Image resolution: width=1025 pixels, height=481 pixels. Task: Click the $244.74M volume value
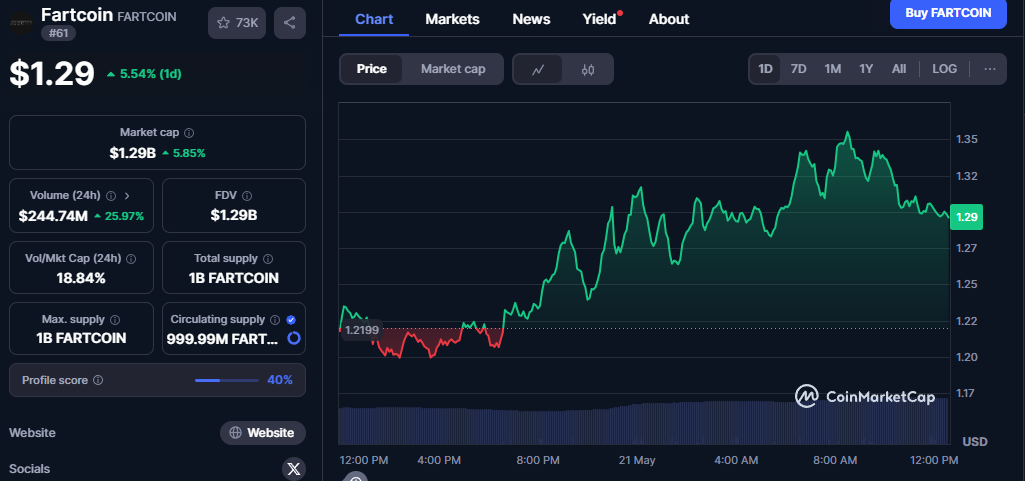(x=53, y=216)
